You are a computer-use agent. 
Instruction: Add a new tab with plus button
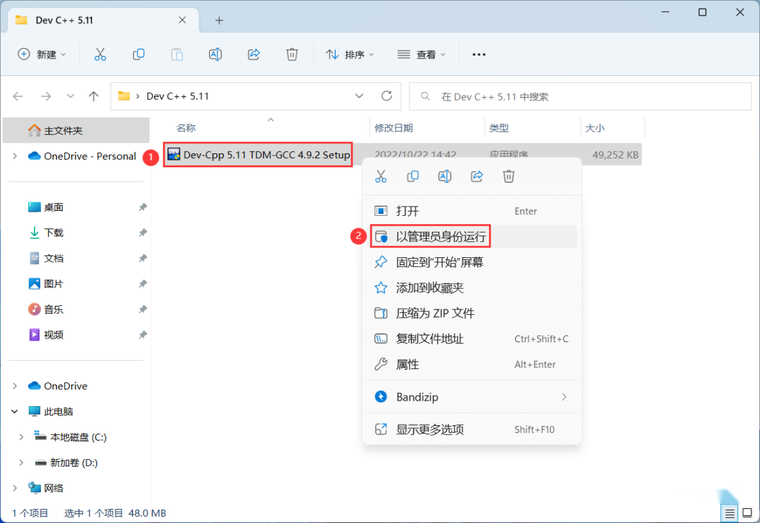pyautogui.click(x=219, y=20)
